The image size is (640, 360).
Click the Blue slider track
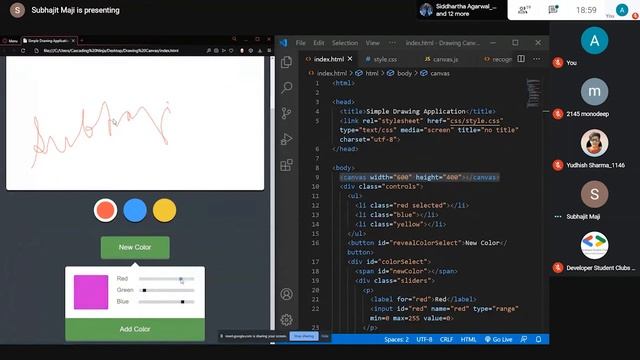click(167, 302)
